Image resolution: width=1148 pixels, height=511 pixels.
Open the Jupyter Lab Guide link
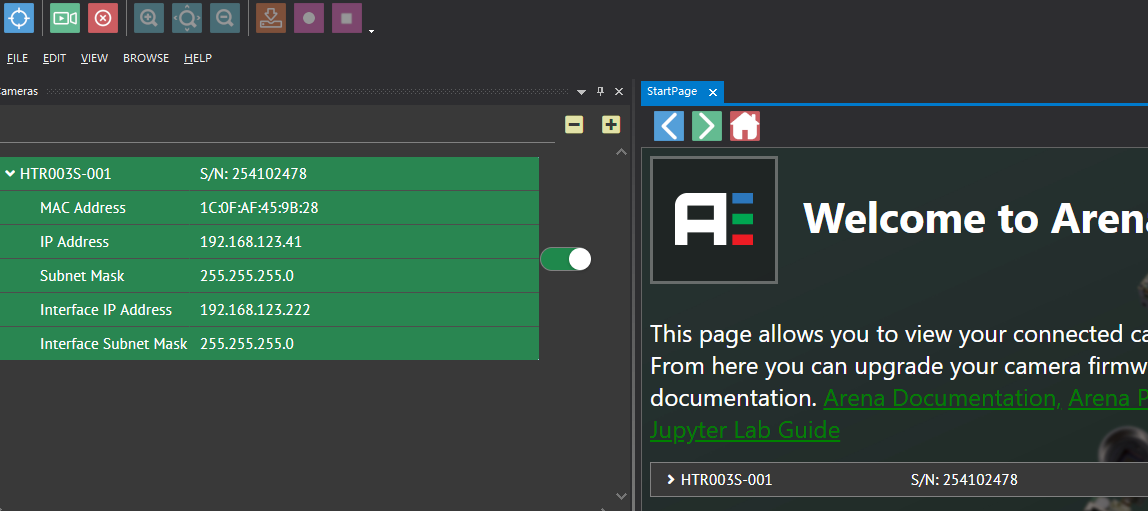pos(745,430)
